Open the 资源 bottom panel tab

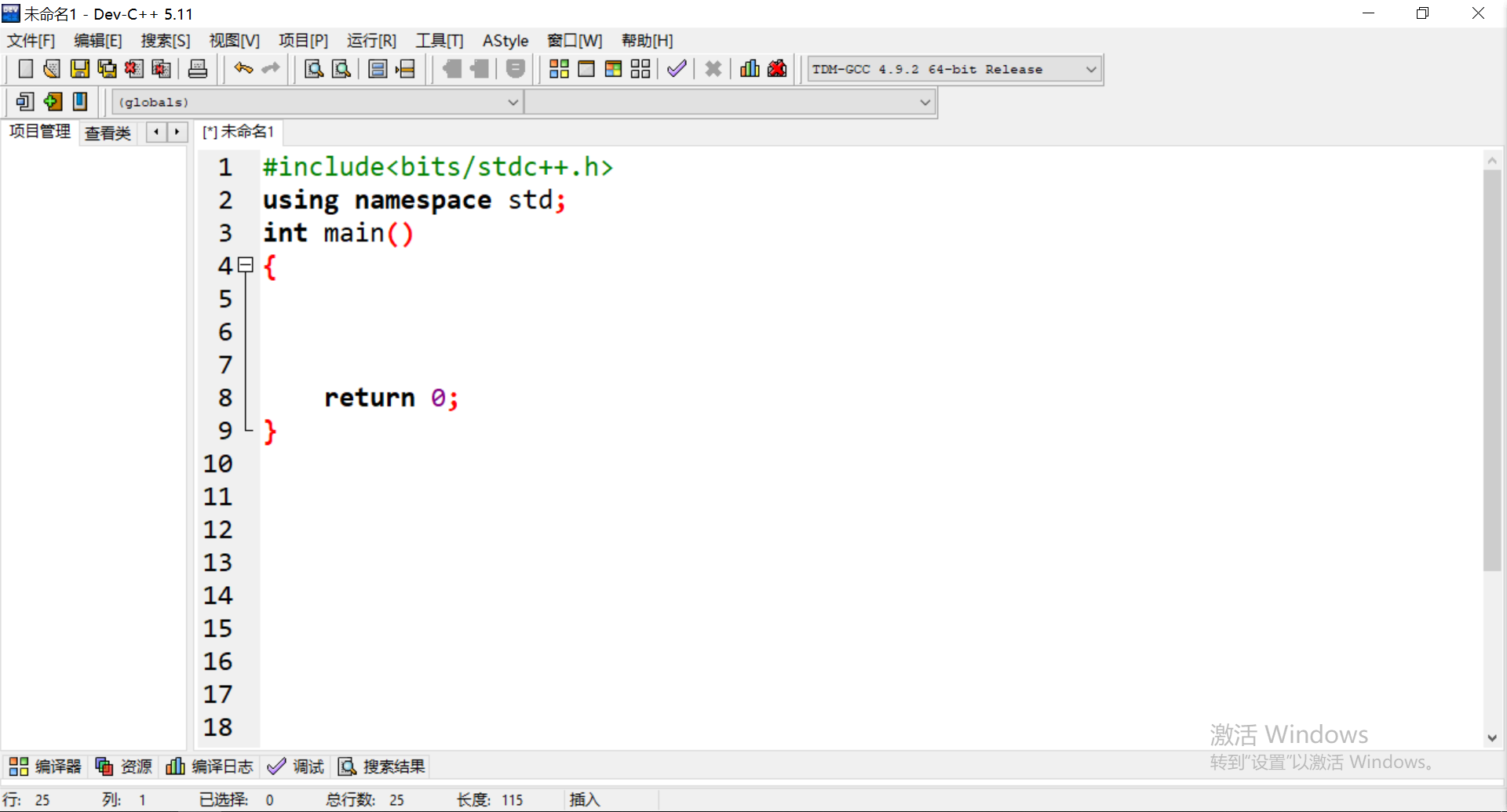point(124,766)
